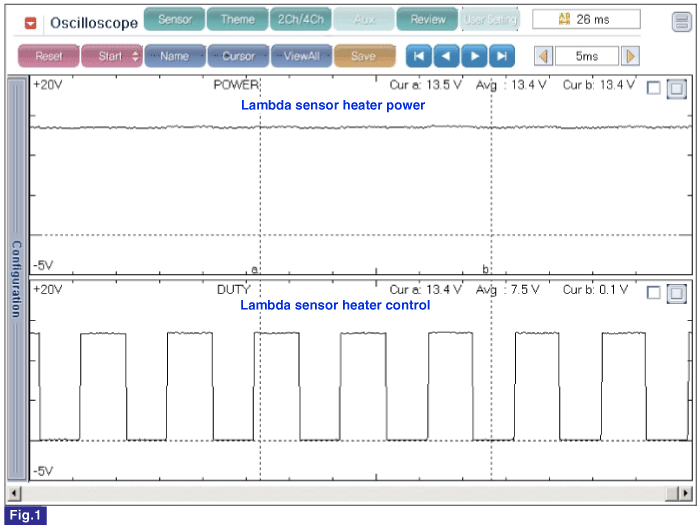Maximize the DUTY channel view
Image resolution: width=700 pixels, height=527 pixels.
click(676, 293)
